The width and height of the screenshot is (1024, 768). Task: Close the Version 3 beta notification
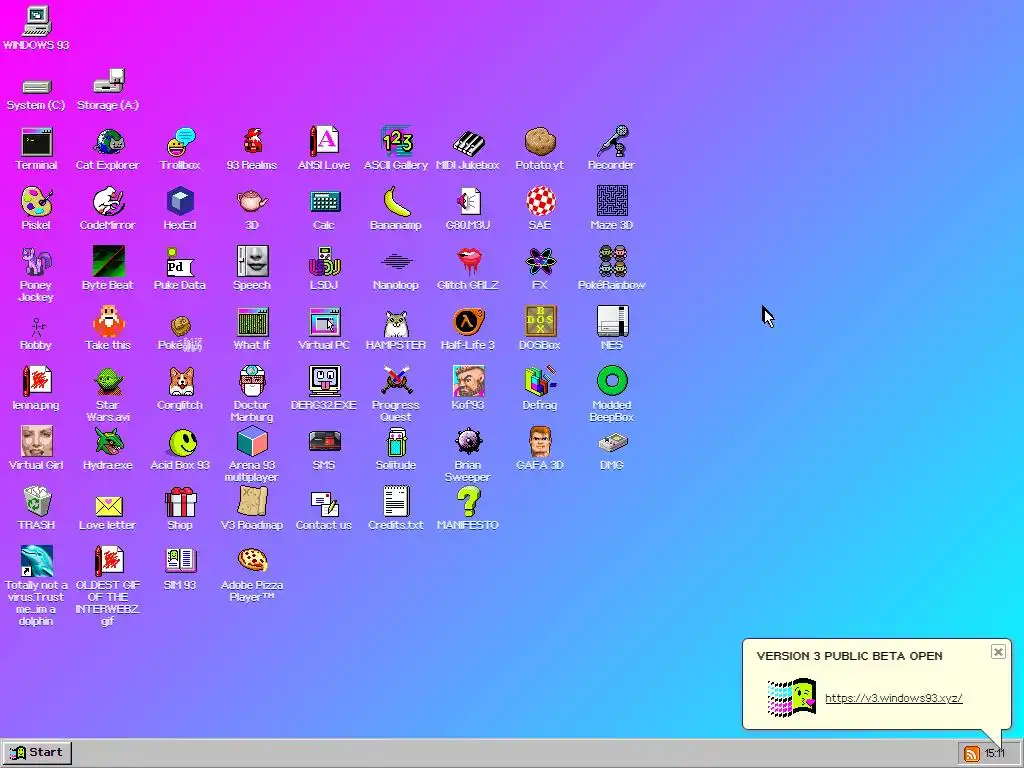[x=998, y=652]
